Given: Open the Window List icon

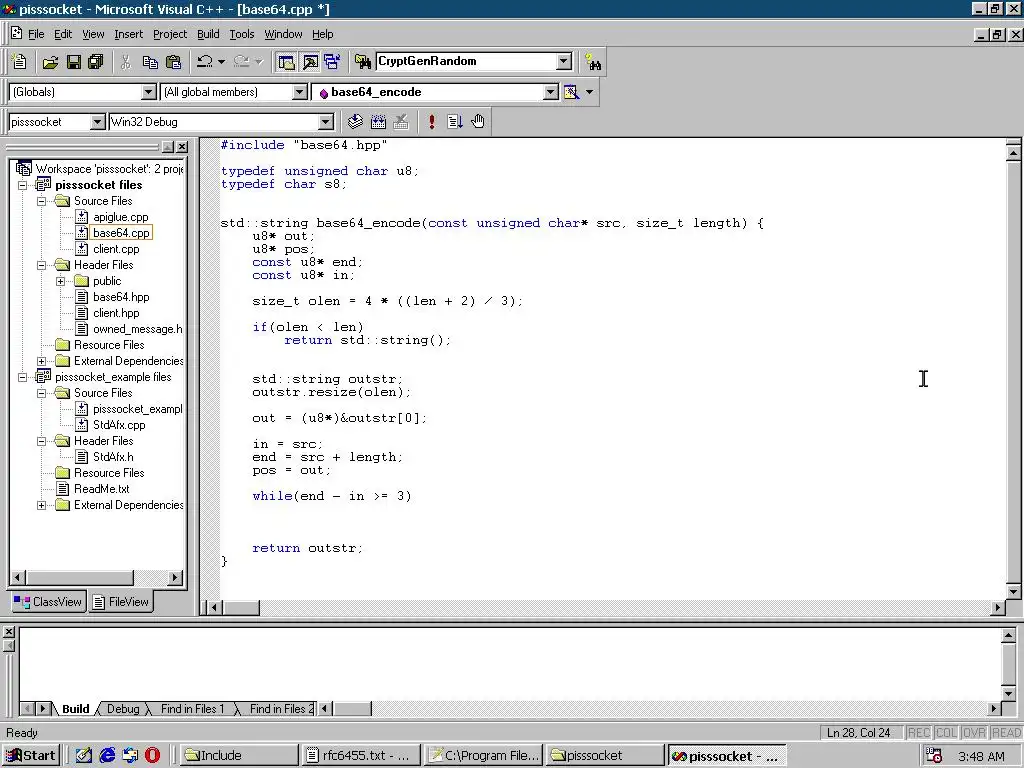Looking at the screenshot, I should (x=332, y=62).
